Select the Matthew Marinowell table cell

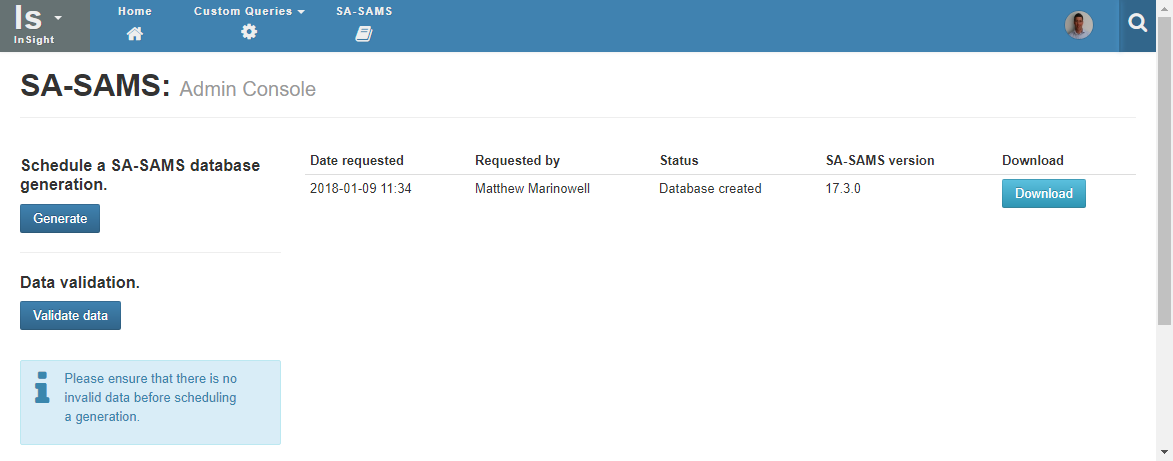click(531, 188)
